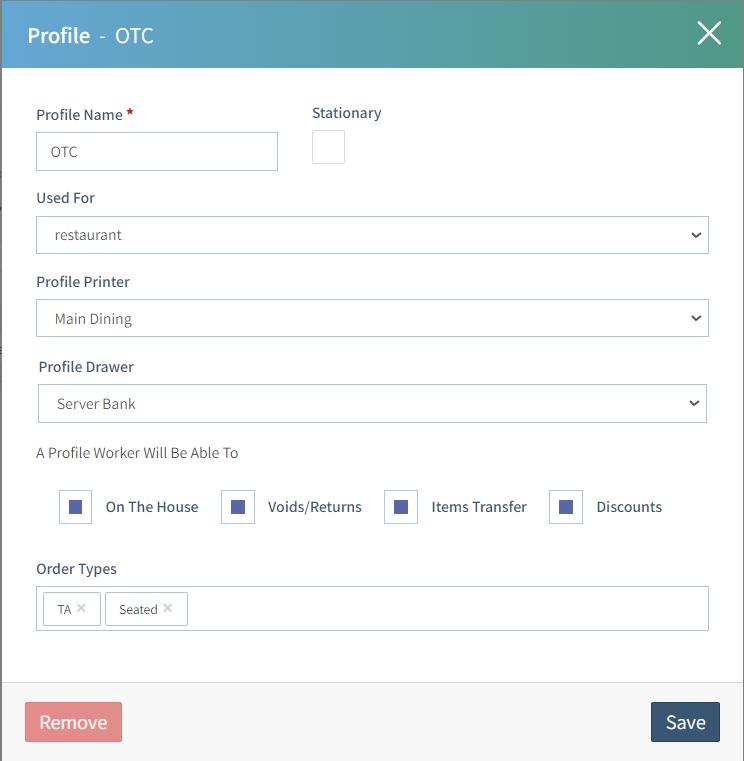Click the red Remove button

point(73,722)
